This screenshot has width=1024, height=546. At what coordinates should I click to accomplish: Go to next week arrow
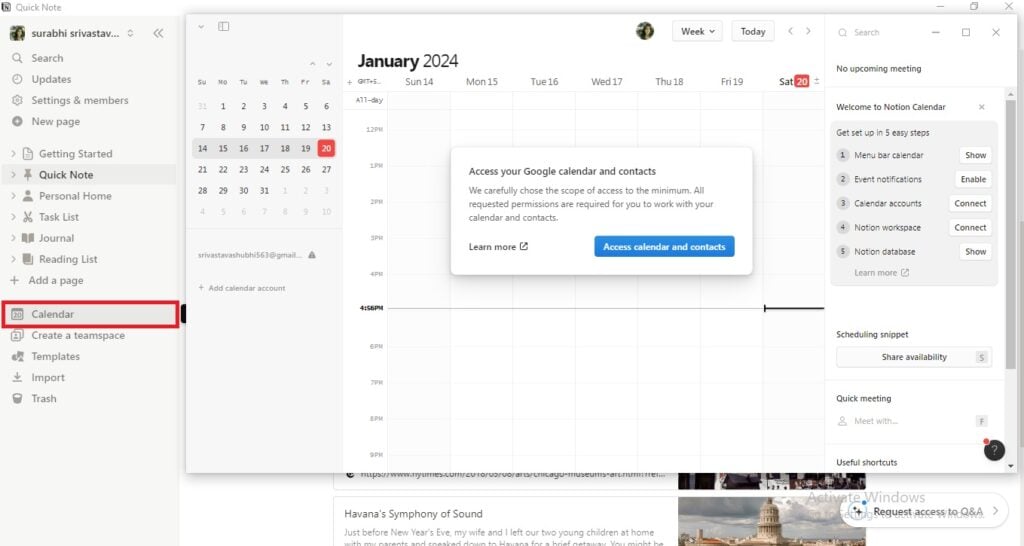coord(808,31)
